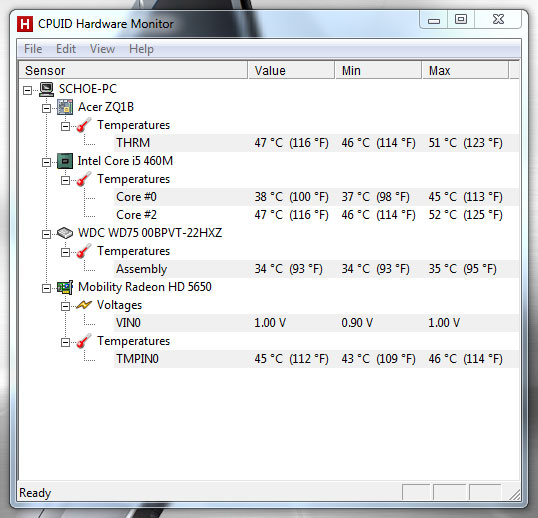The width and height of the screenshot is (538, 518).
Task: Select the SCHOE-PC computer icon
Action: [46, 89]
